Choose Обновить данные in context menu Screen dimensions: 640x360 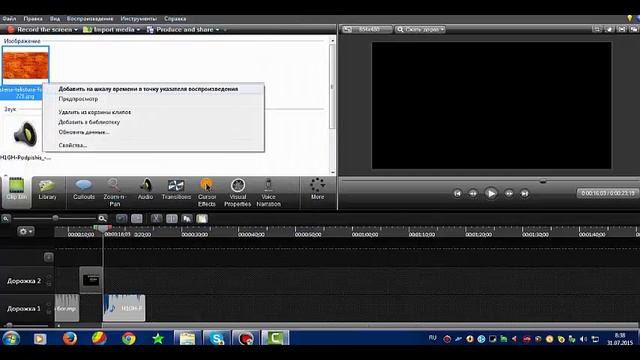pyautogui.click(x=153, y=132)
